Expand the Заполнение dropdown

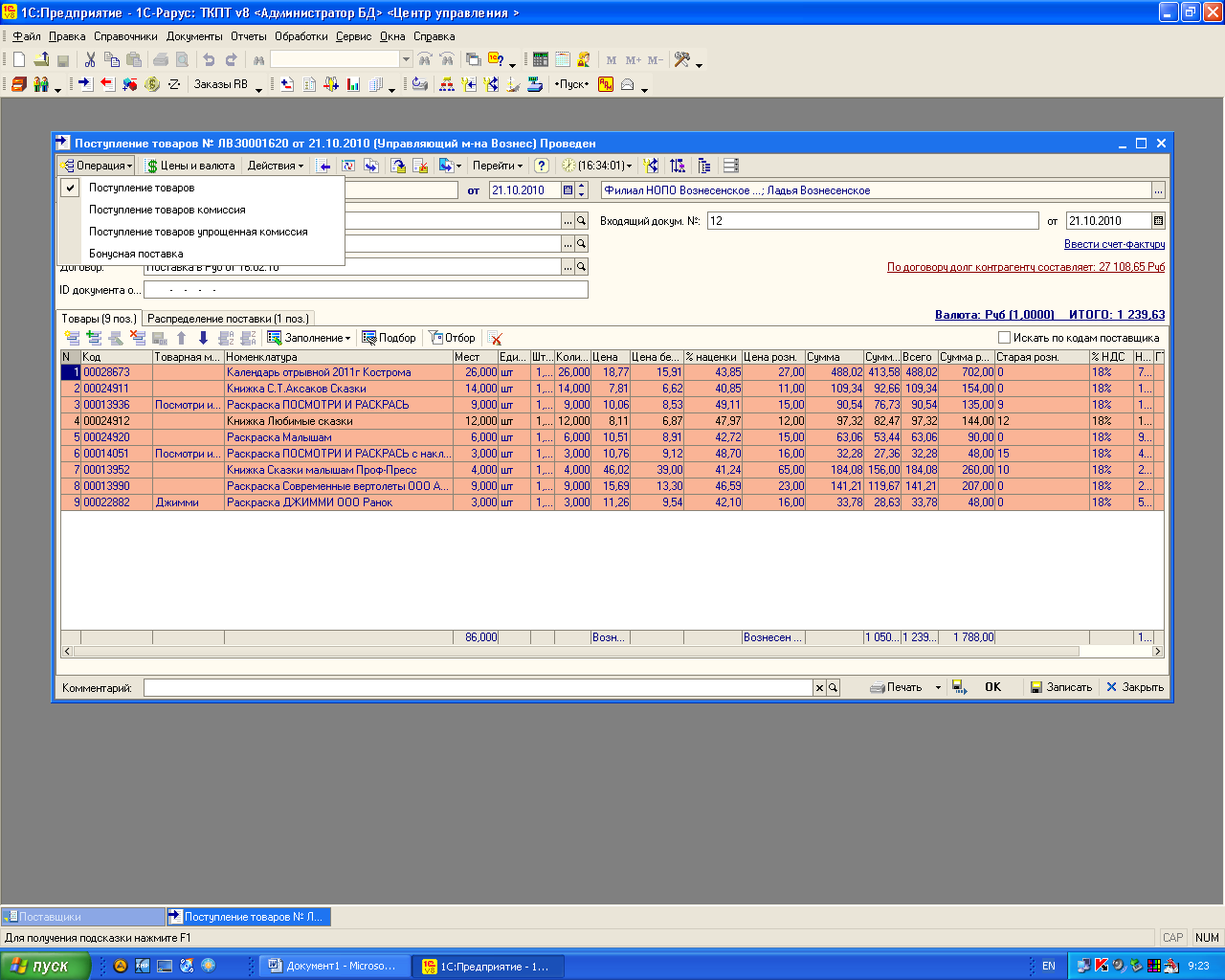pos(308,338)
